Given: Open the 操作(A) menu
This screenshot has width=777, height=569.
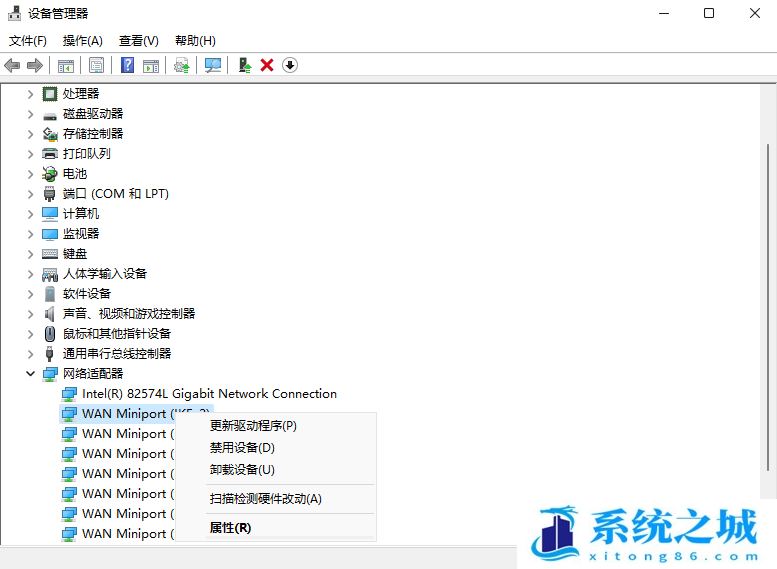Looking at the screenshot, I should [83, 41].
